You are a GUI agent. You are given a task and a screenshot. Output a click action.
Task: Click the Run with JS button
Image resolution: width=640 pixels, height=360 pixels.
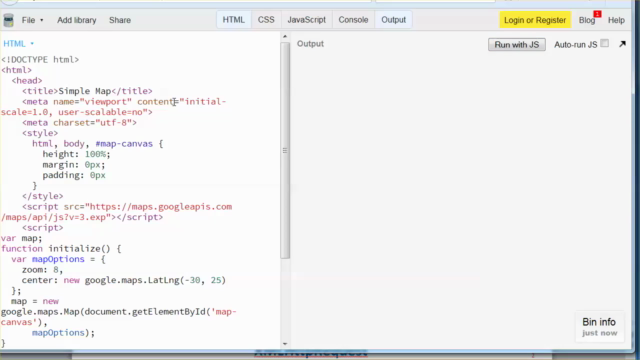(x=517, y=44)
